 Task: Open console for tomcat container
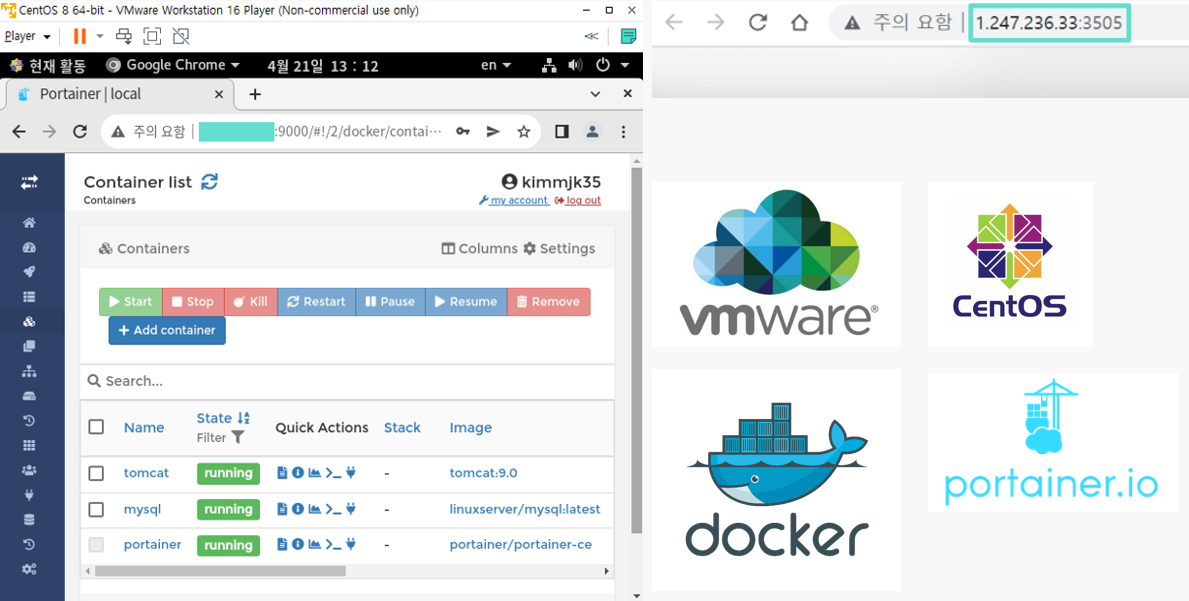pos(333,473)
